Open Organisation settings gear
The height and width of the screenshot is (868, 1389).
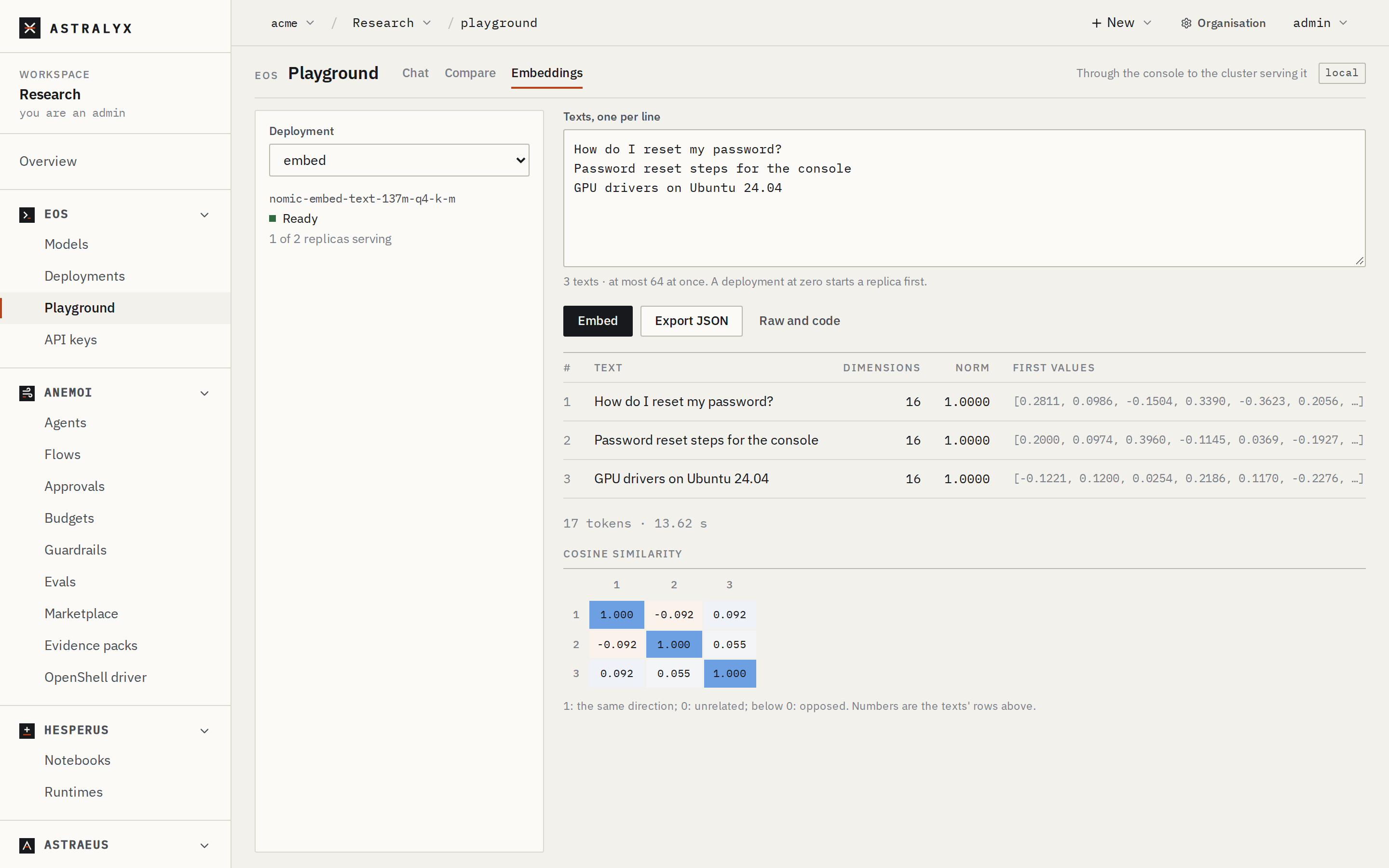pos(1186,23)
